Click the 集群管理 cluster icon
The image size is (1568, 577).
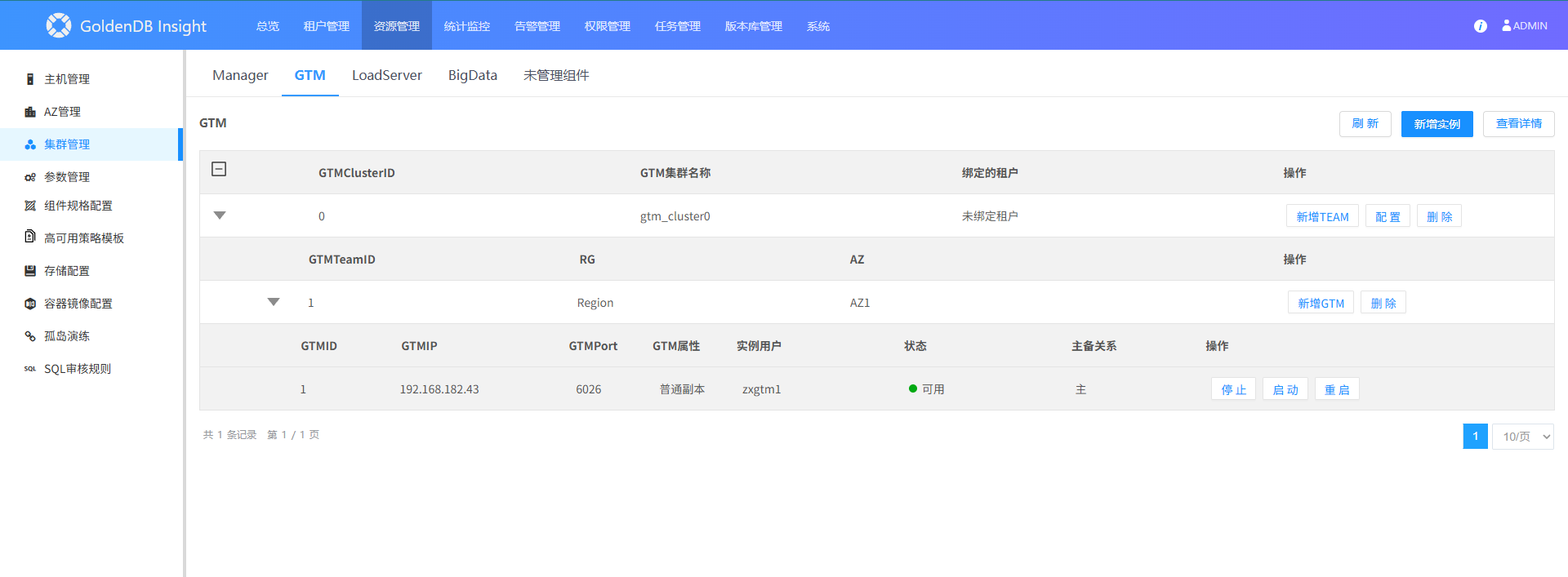(30, 144)
